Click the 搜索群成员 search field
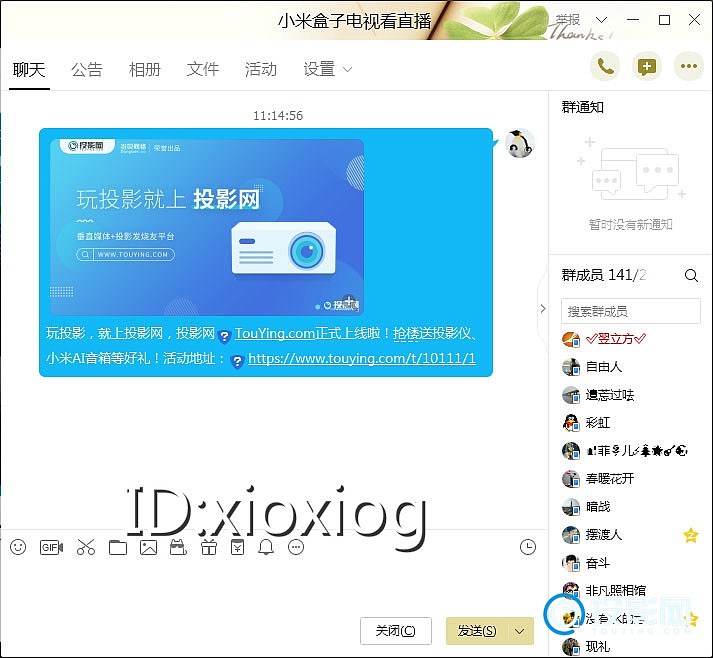Screen dimensions: 713x658 point(631,311)
